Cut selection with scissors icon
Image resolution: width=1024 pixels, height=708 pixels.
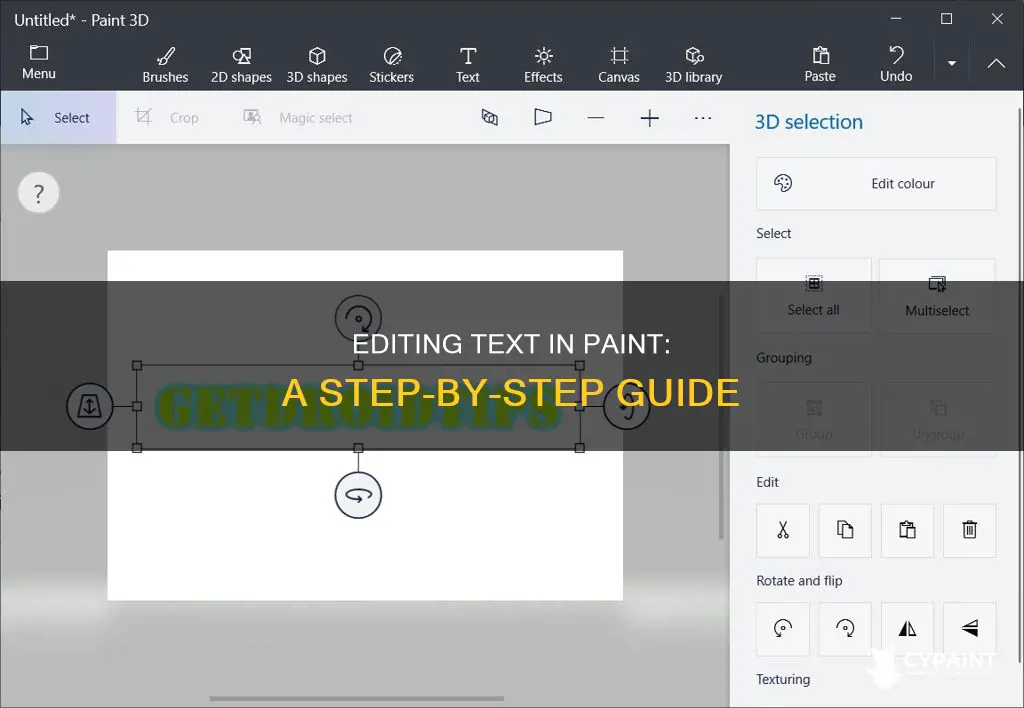[783, 530]
